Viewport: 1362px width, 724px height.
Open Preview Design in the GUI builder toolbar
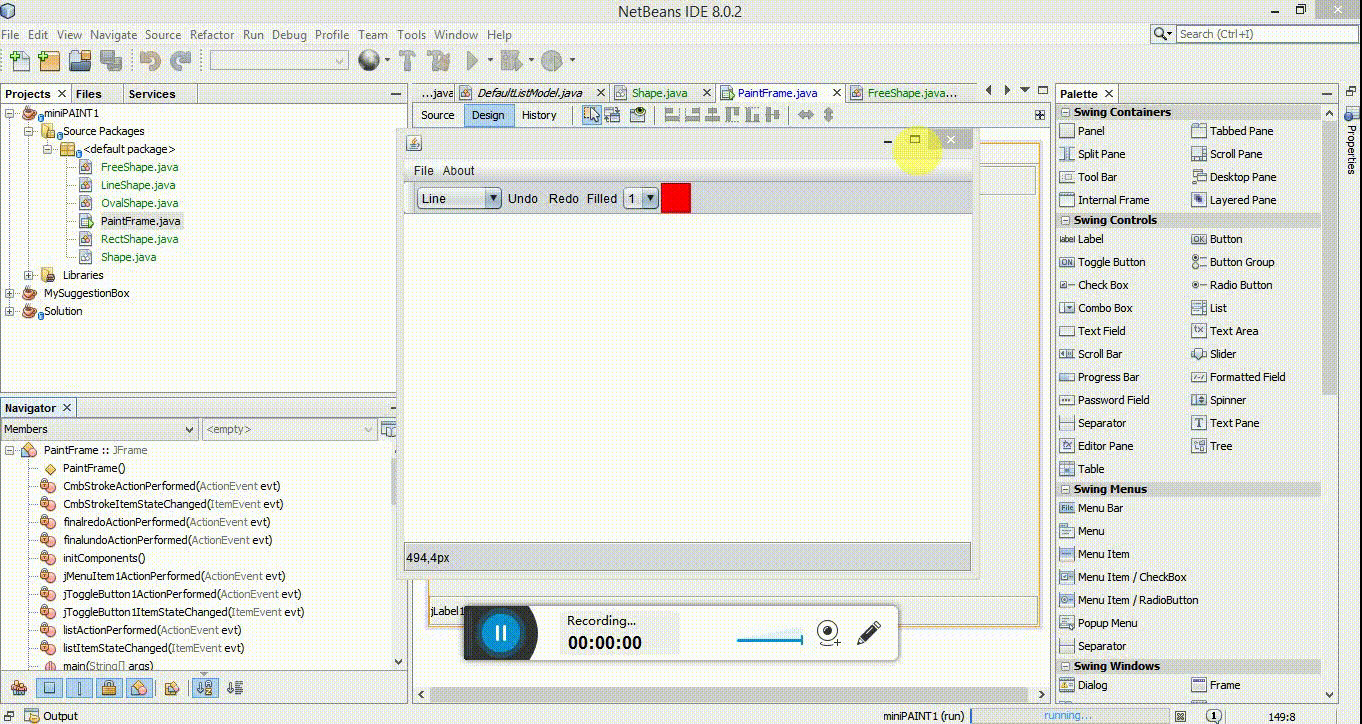pyautogui.click(x=637, y=115)
